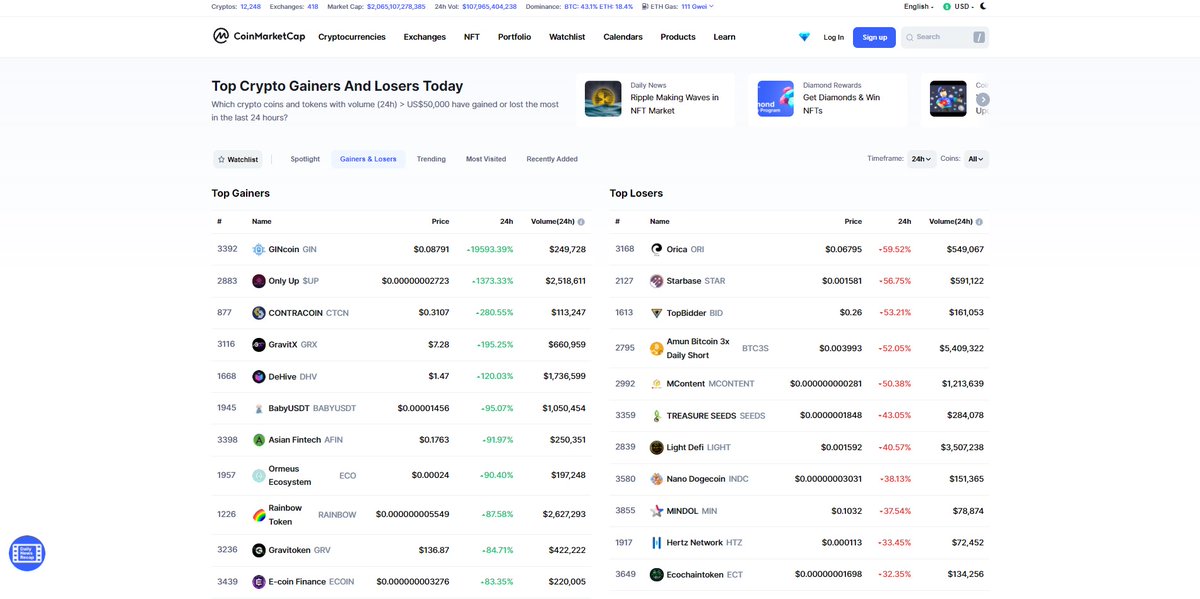The height and width of the screenshot is (599, 1200).
Task: Switch to the Recently Added tab
Action: 552,159
